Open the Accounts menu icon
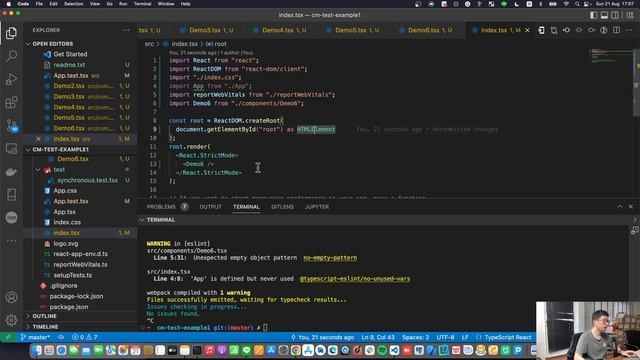Viewport: 640px width, 360px height. click(11, 297)
